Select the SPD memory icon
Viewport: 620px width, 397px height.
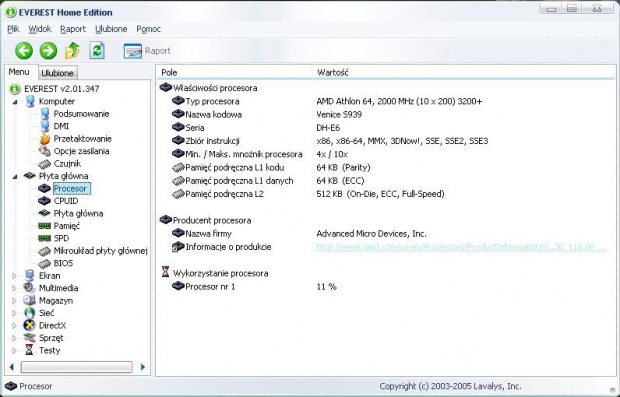tap(44, 238)
